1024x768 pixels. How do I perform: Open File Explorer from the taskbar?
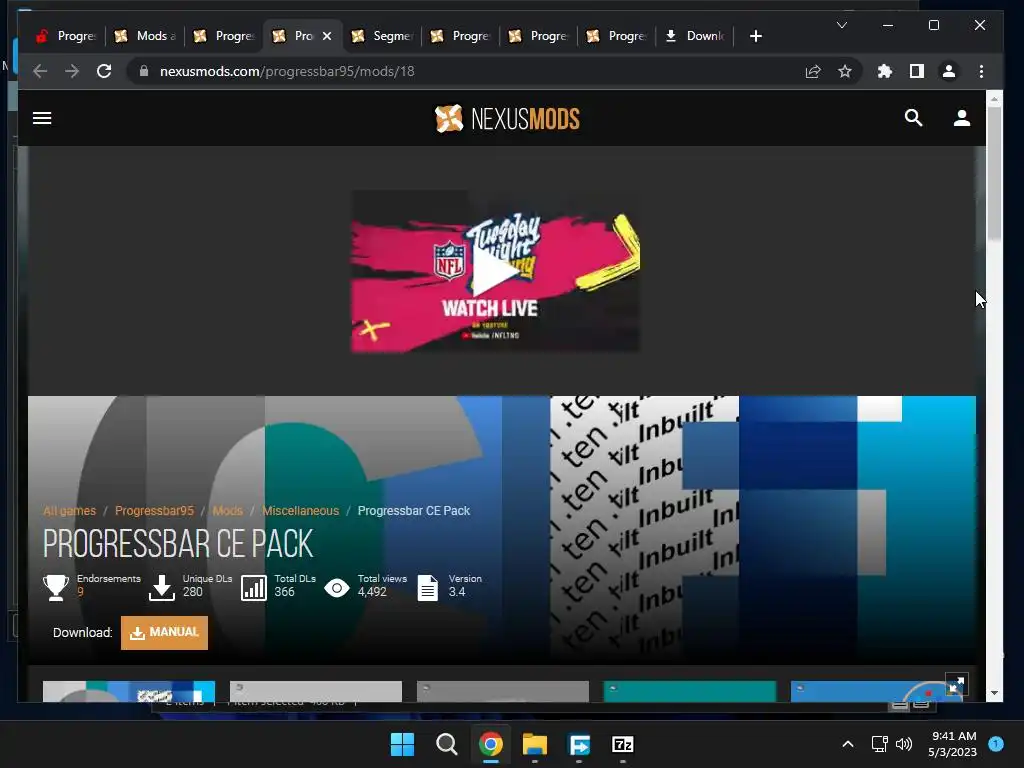click(x=534, y=744)
